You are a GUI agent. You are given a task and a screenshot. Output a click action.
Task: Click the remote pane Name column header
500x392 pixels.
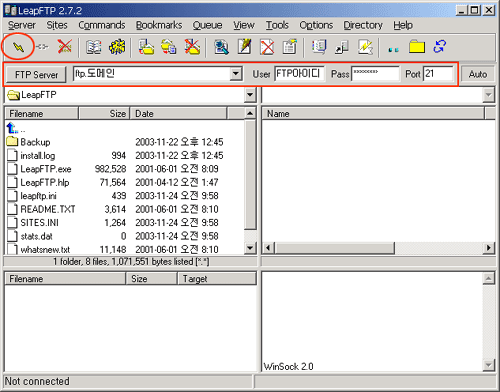click(373, 114)
